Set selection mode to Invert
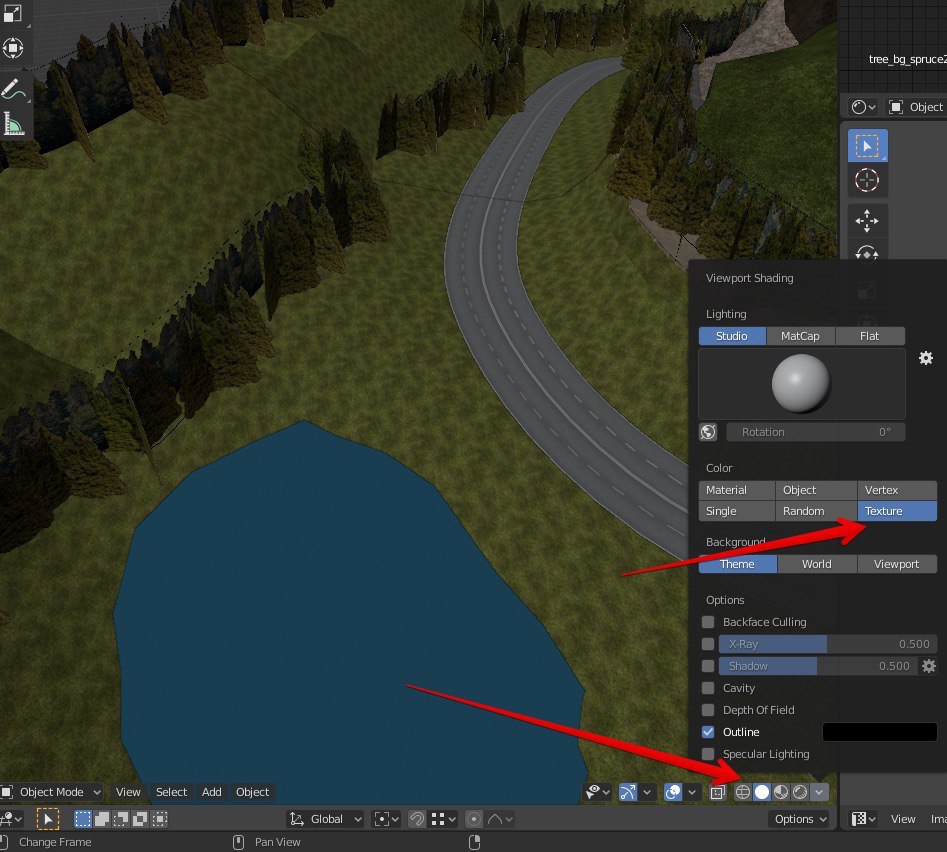947x852 pixels. [x=140, y=819]
